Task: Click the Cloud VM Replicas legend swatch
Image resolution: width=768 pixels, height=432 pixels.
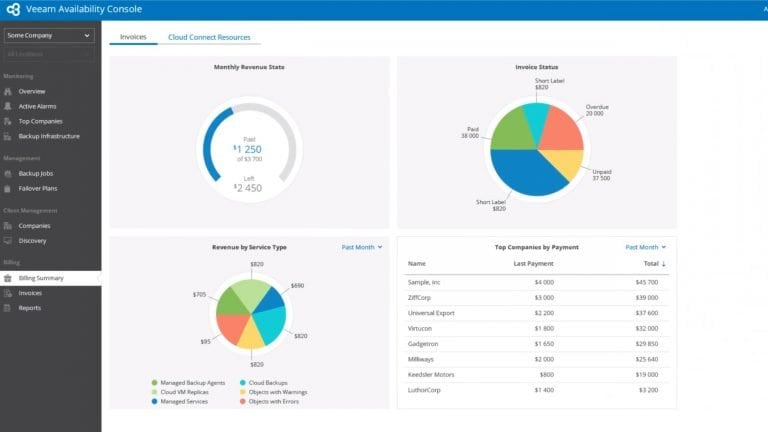Action: point(154,392)
